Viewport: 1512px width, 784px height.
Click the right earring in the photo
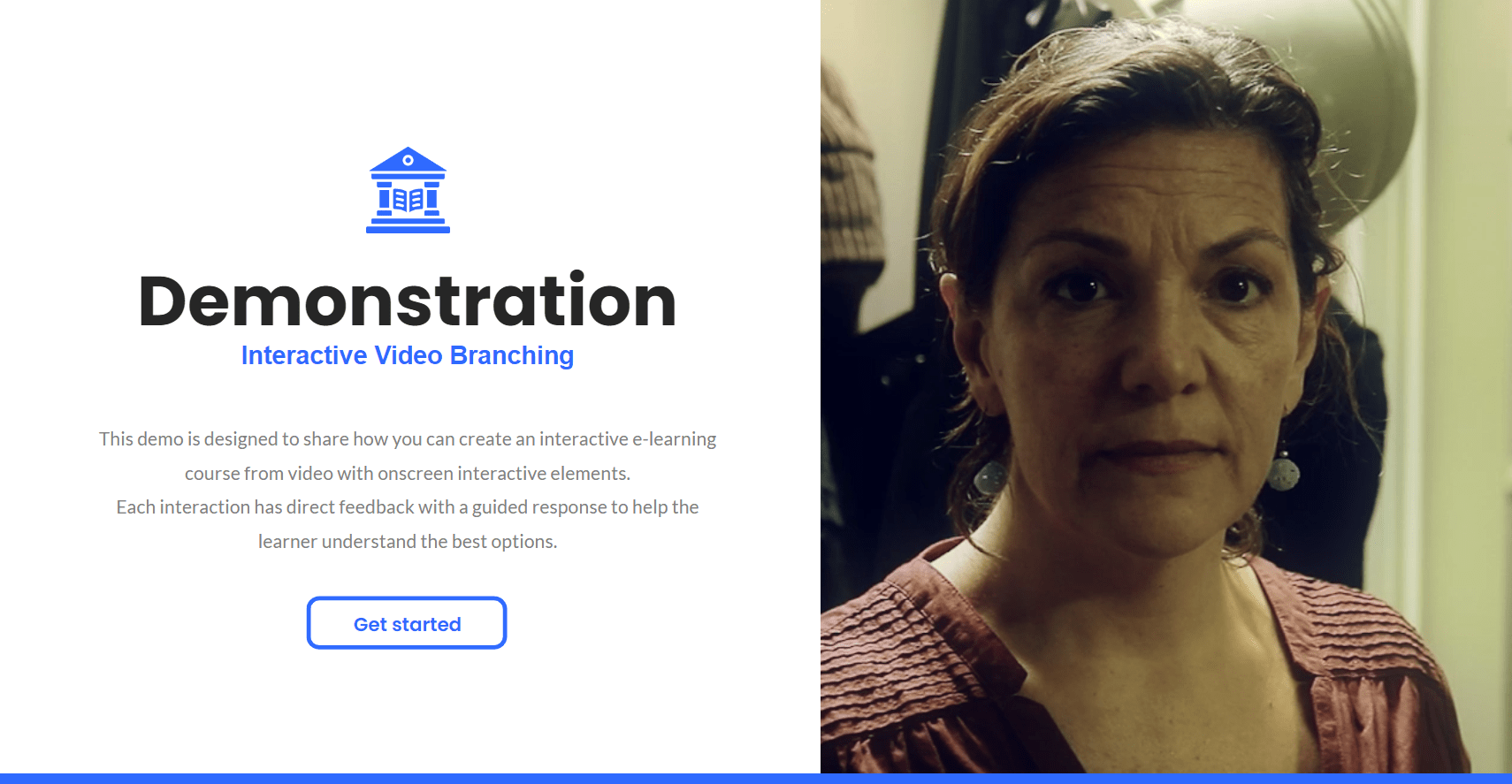(x=1283, y=470)
